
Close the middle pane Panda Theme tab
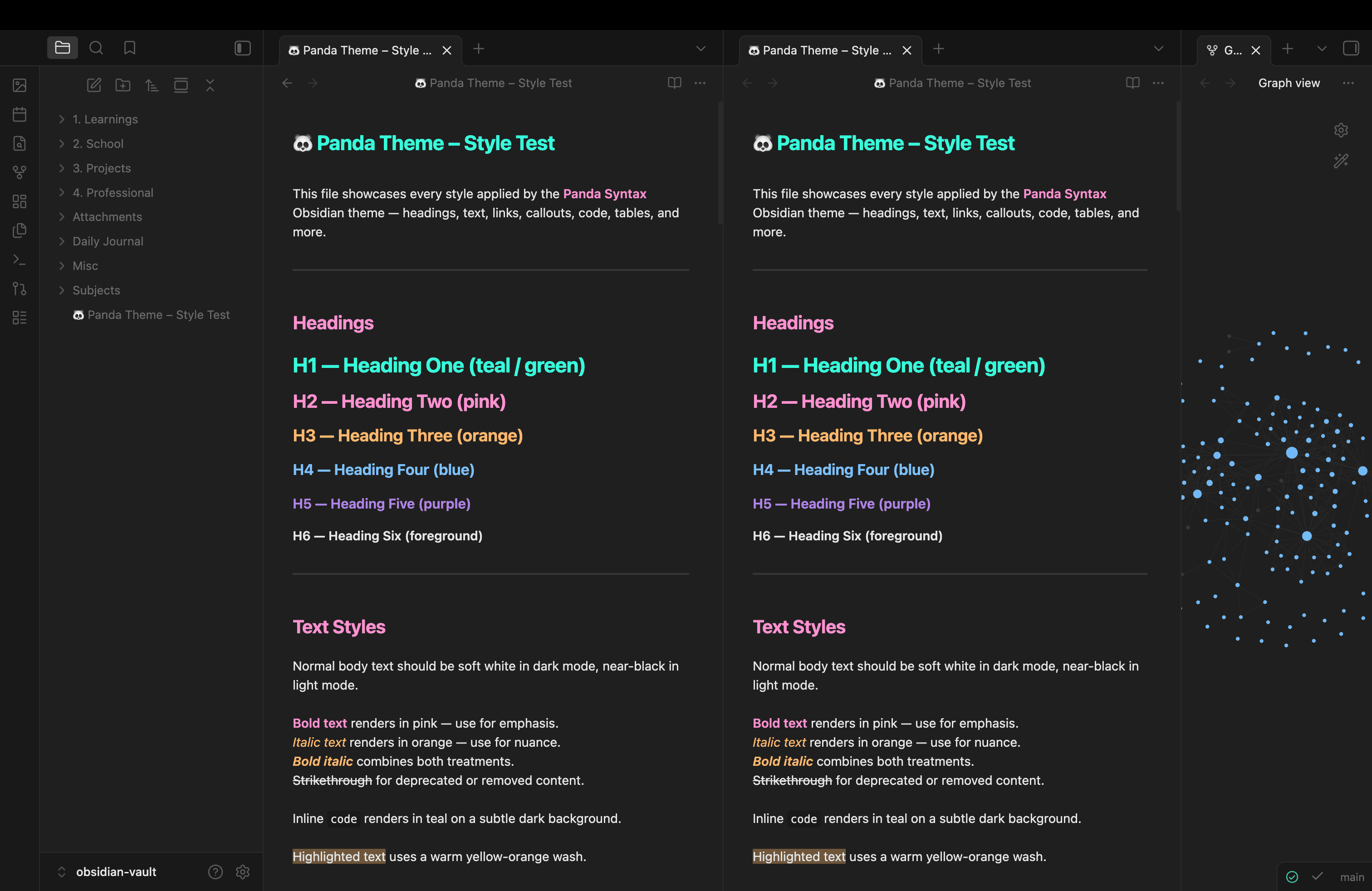point(907,50)
